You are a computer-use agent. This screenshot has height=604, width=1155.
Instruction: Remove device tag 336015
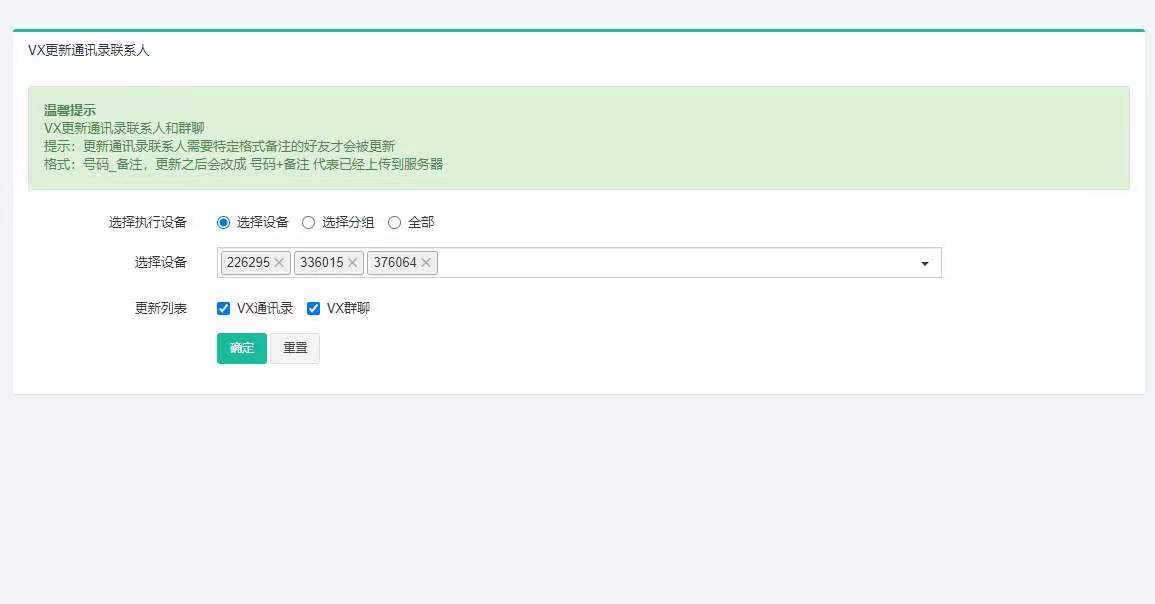[x=353, y=263]
